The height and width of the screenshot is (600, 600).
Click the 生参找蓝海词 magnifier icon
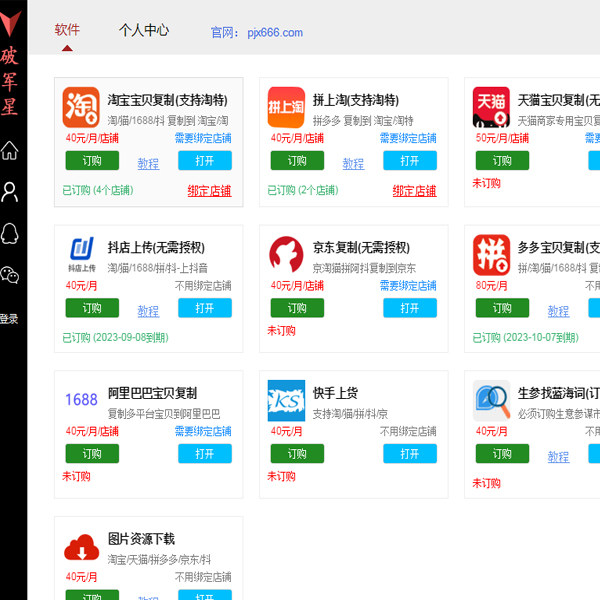491,400
